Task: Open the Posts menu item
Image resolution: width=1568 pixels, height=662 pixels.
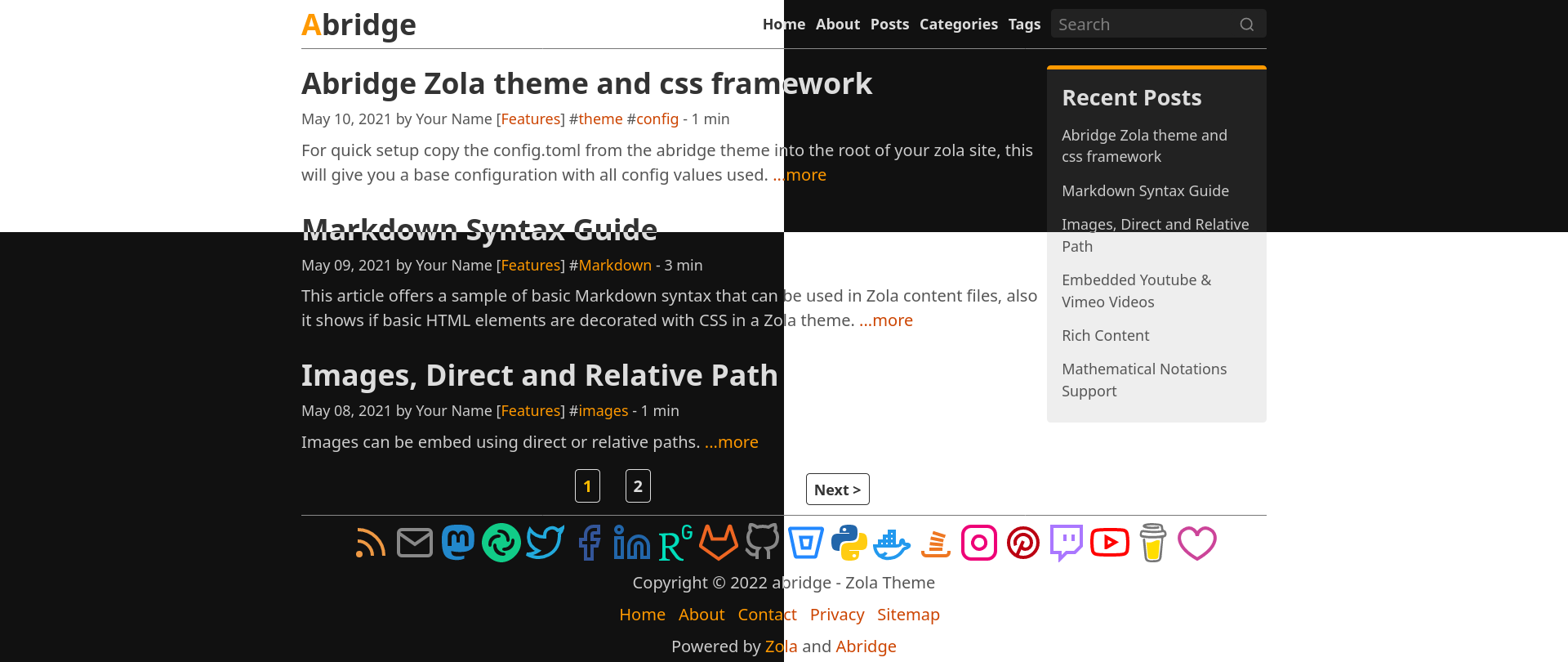Action: (x=889, y=25)
